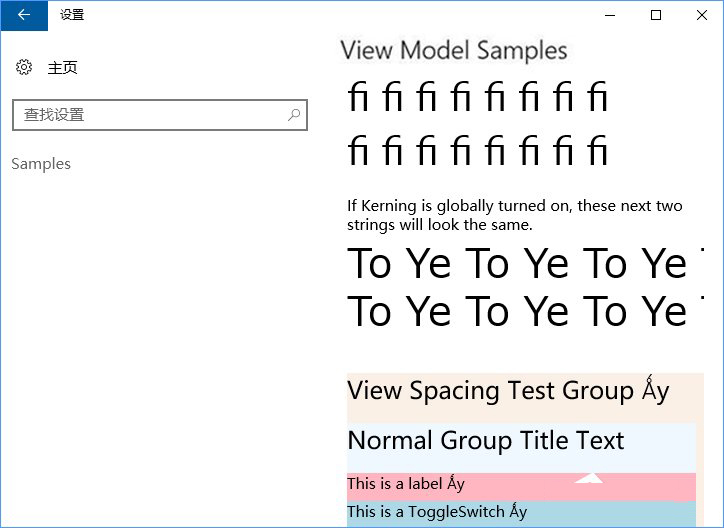Select the "This is a label" row
The height and width of the screenshot is (528, 724).
[406, 484]
